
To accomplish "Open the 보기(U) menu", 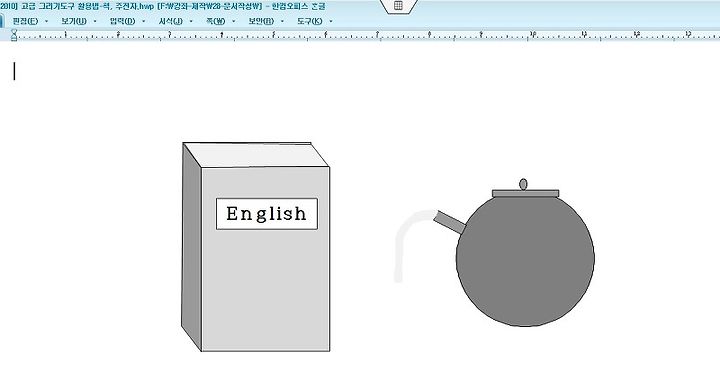I will coord(73,21).
